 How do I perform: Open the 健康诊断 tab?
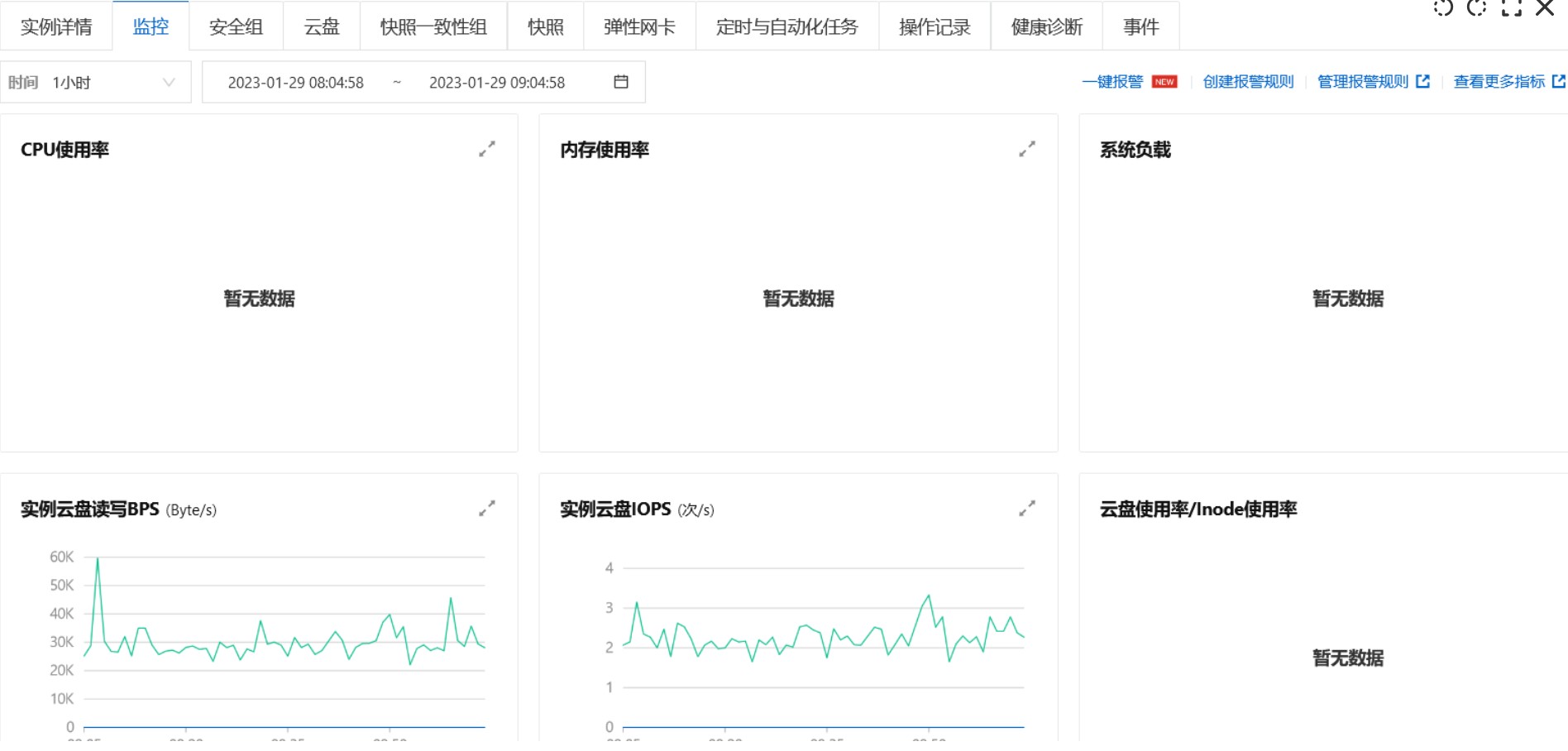[x=1047, y=26]
